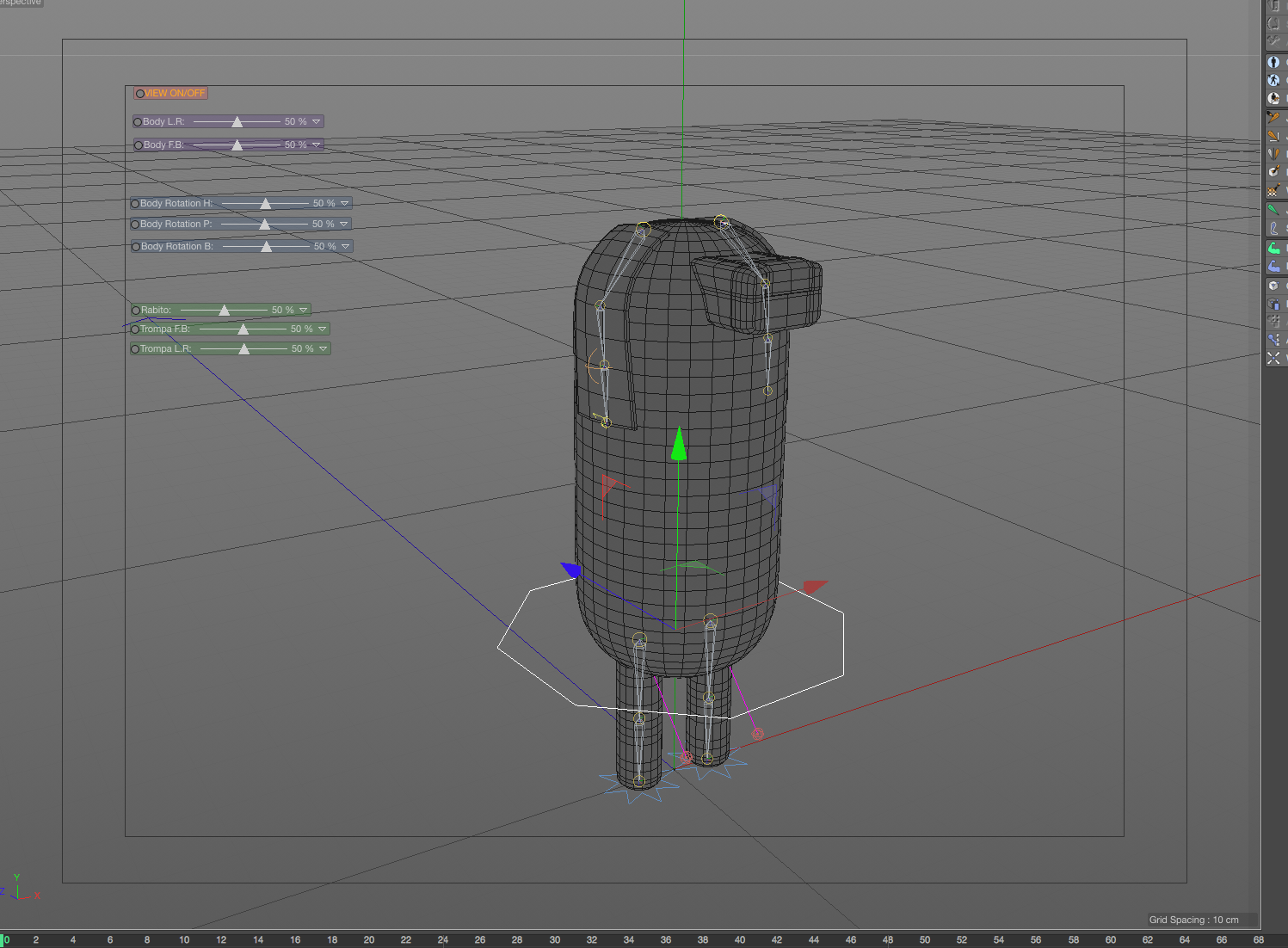Click the XYZ world axis indicator
This screenshot has width=1288, height=948.
[20, 887]
